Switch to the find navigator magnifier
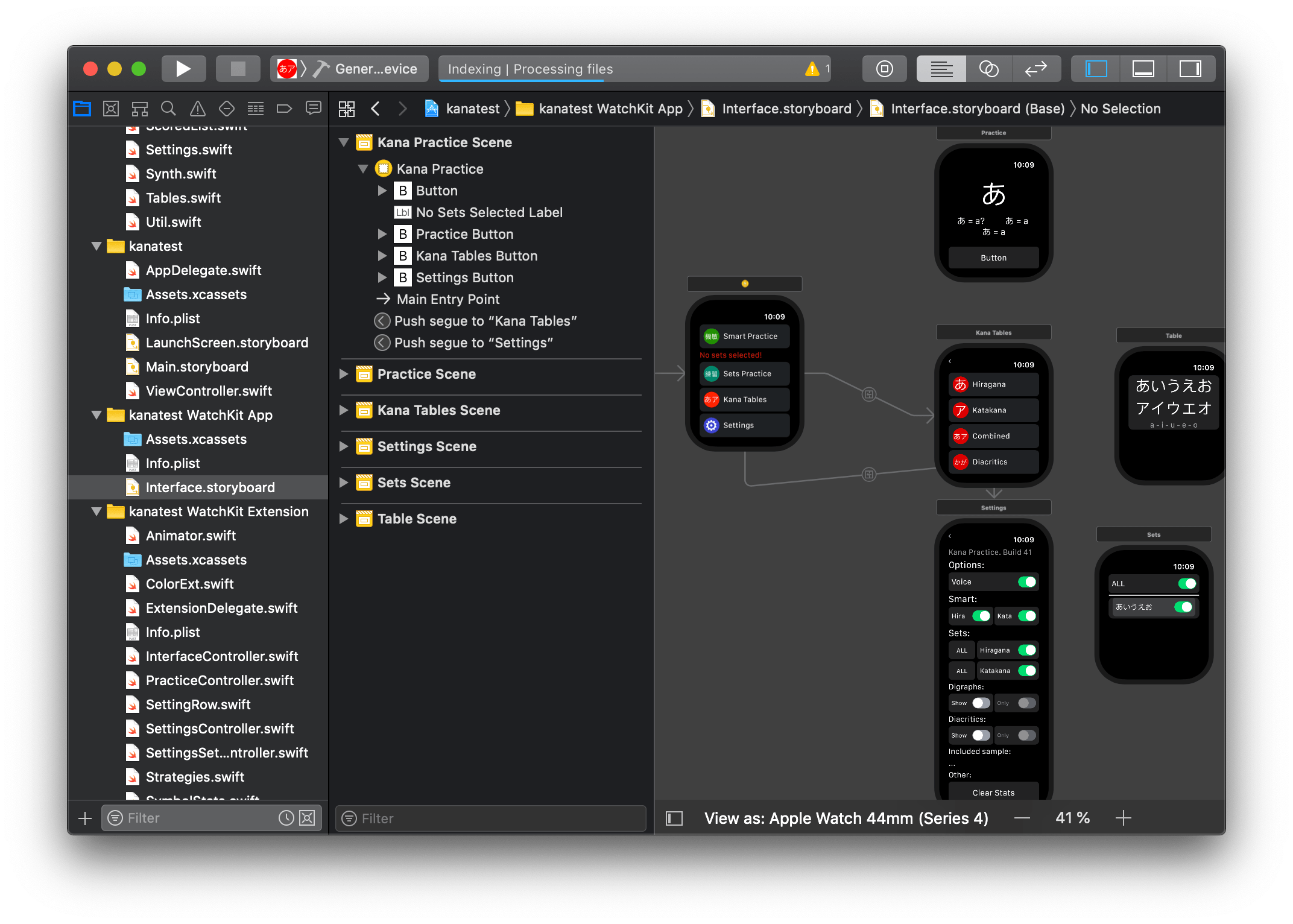Image resolution: width=1293 pixels, height=924 pixels. tap(168, 109)
